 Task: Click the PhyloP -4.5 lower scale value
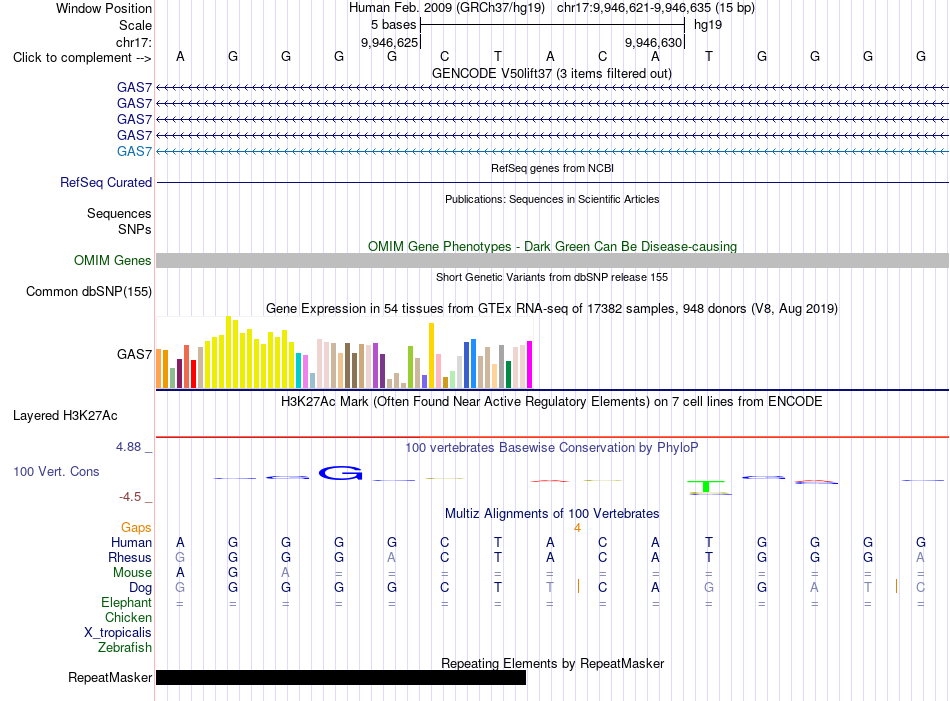(x=130, y=497)
